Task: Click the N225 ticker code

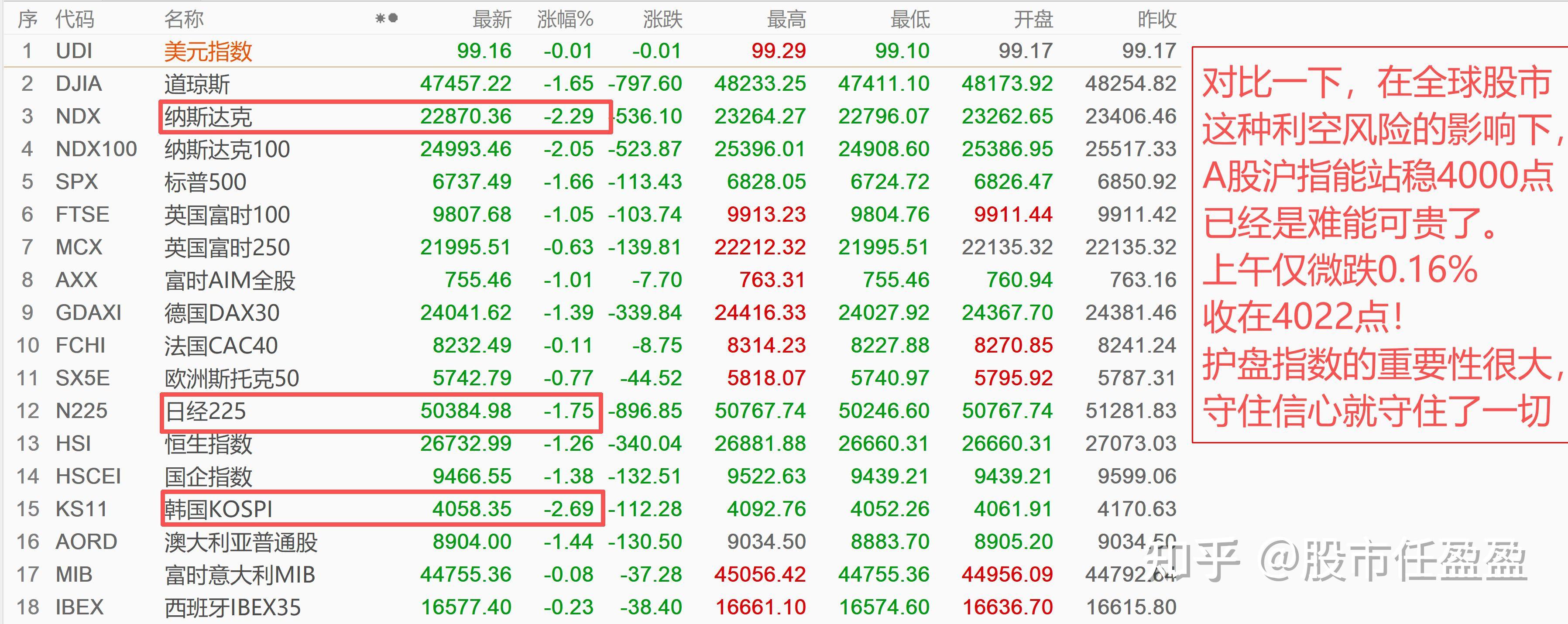Action: click(81, 411)
